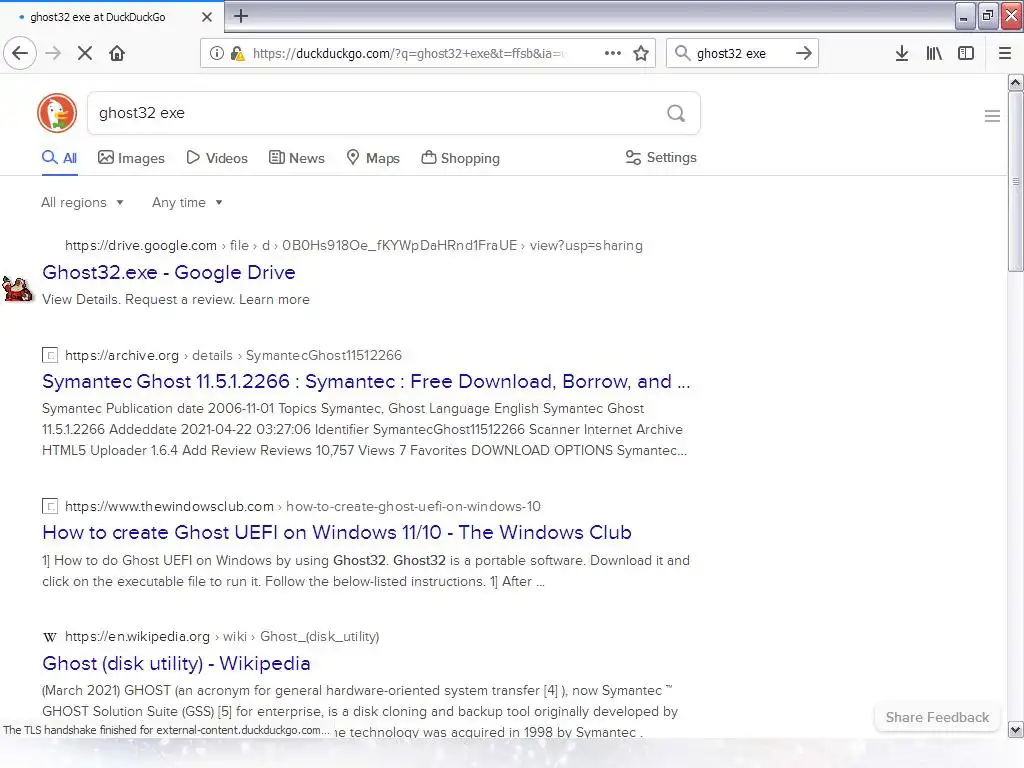Click text "View Details. Request a review. Learn more"
This screenshot has height=768, width=1024.
pyautogui.click(x=176, y=300)
